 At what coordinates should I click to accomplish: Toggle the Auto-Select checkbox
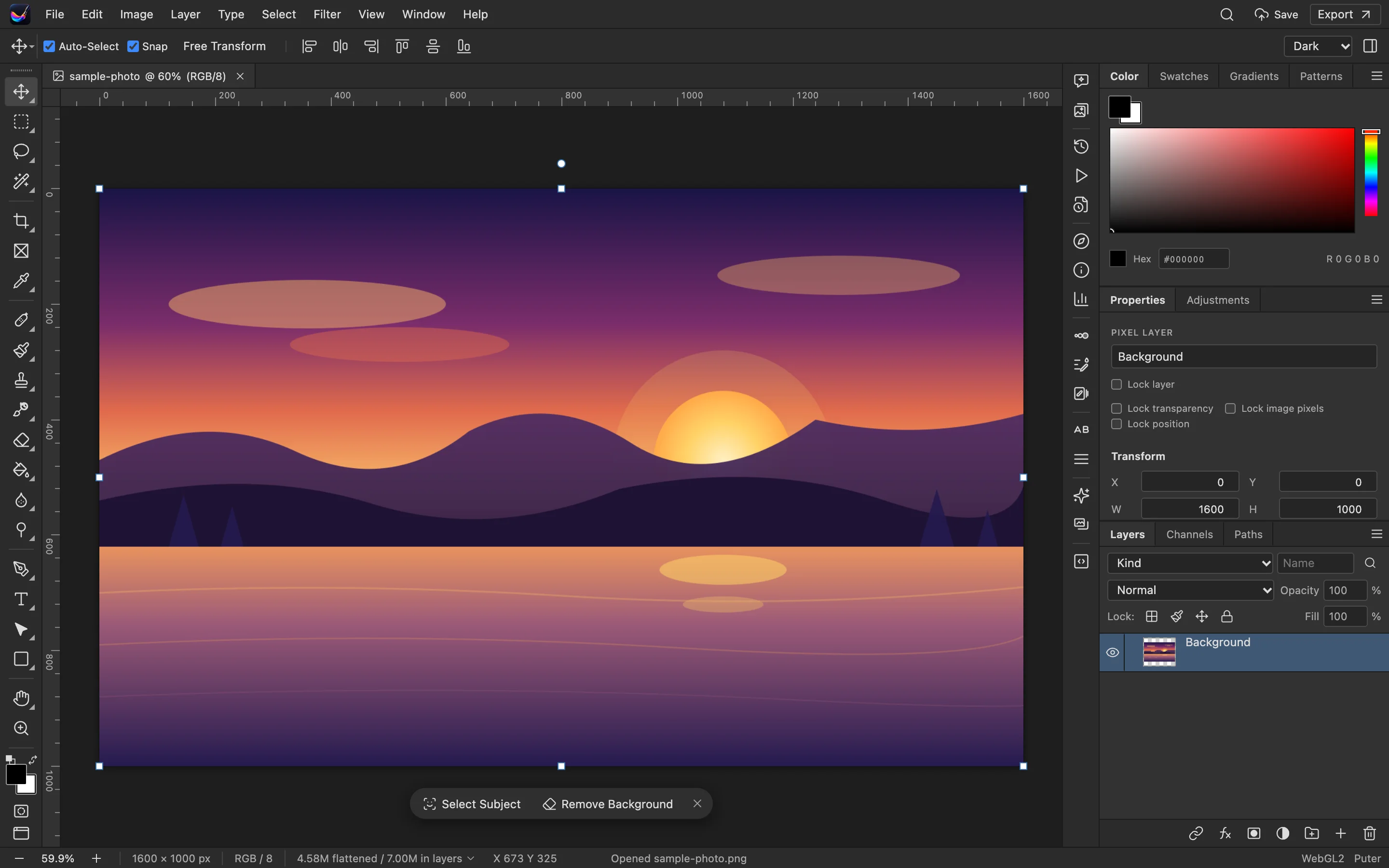point(49,46)
